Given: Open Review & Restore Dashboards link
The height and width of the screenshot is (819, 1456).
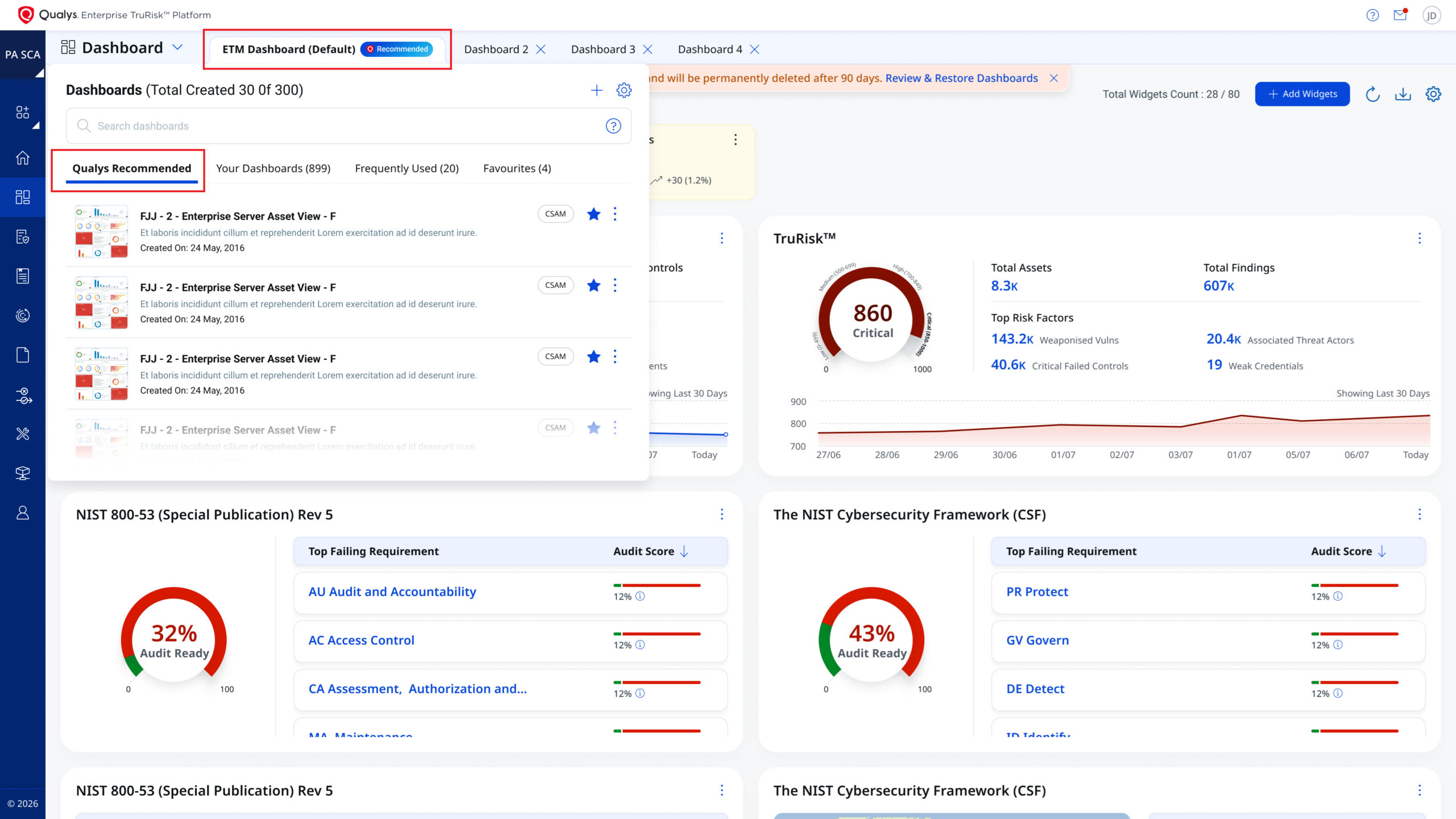Looking at the screenshot, I should click(961, 78).
